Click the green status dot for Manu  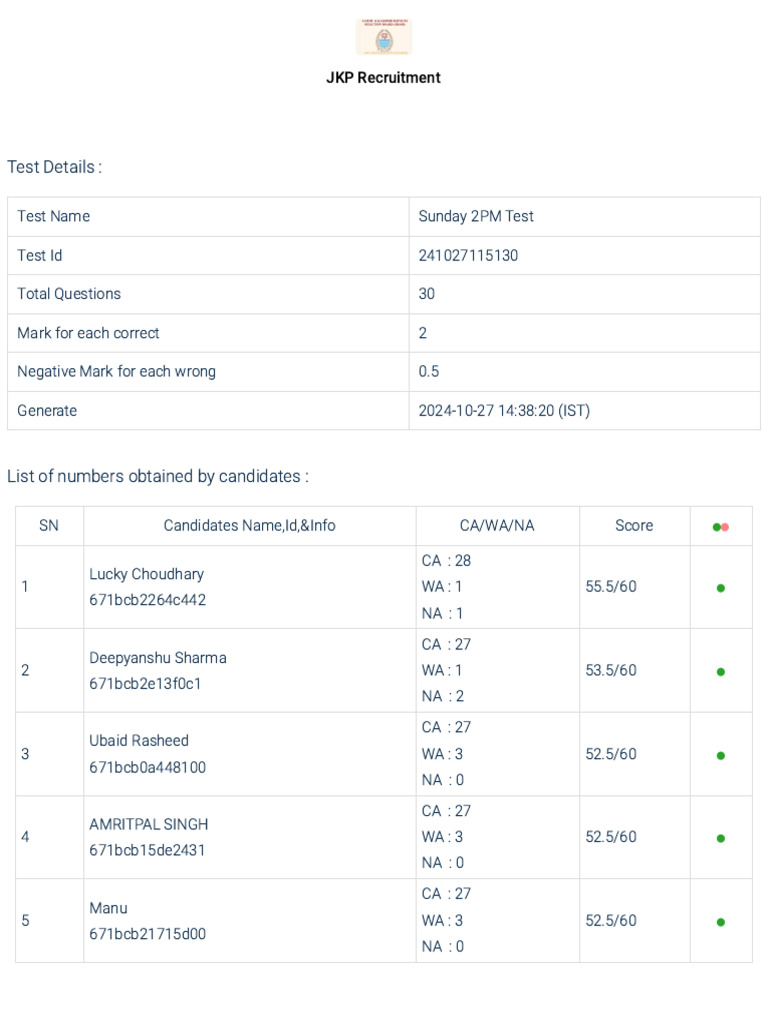coord(721,922)
